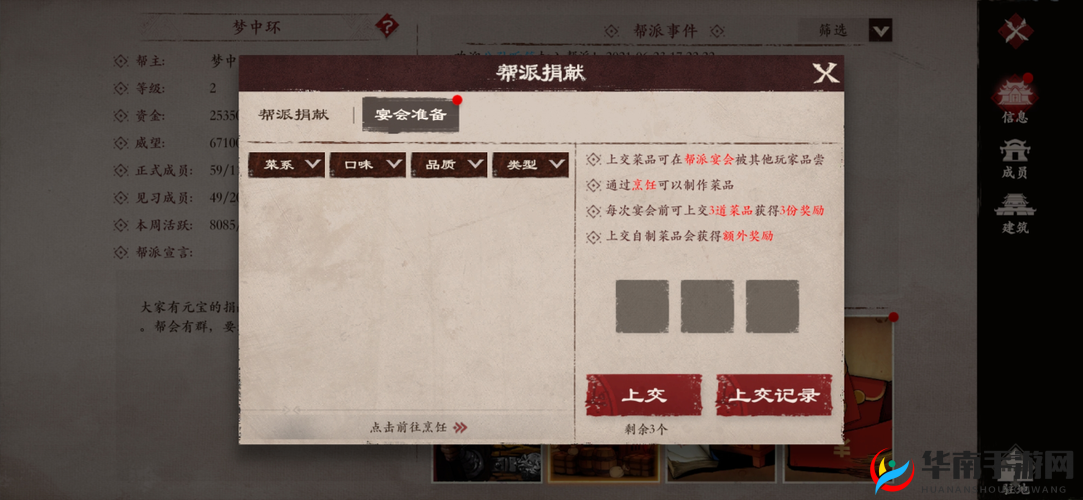Image resolution: width=1083 pixels, height=500 pixels.
Task: Select the third empty dish slot
Action: 772,307
